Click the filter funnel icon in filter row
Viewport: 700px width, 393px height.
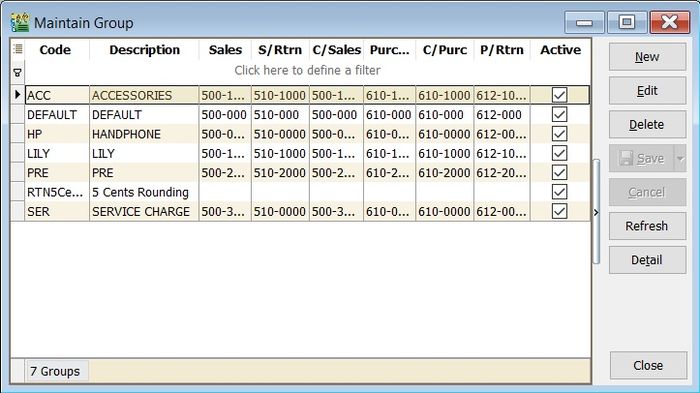17,72
